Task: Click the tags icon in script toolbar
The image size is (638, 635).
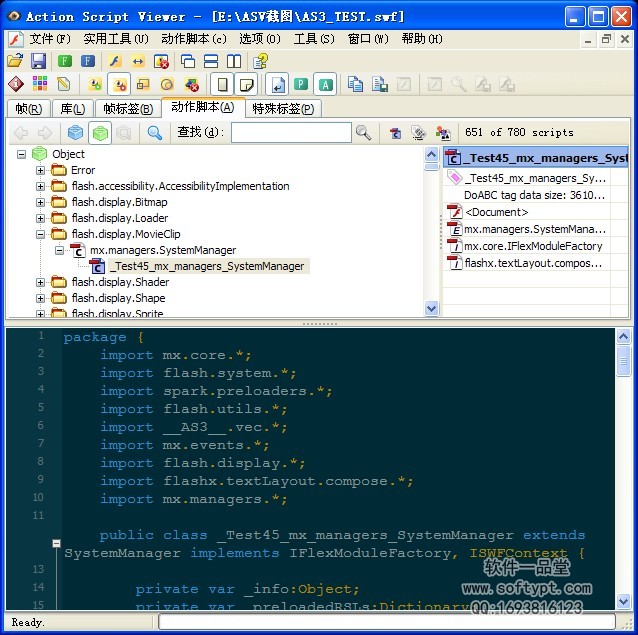Action: (x=419, y=133)
